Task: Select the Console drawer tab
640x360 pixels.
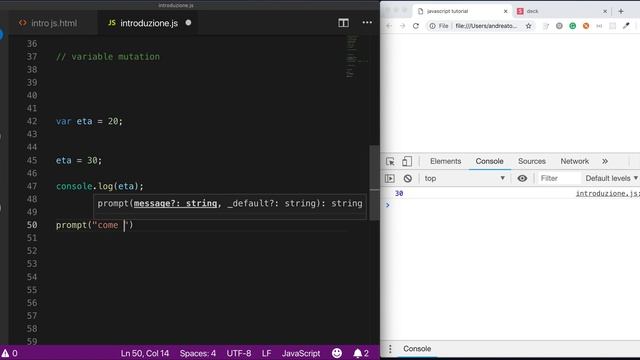Action: [417, 349]
